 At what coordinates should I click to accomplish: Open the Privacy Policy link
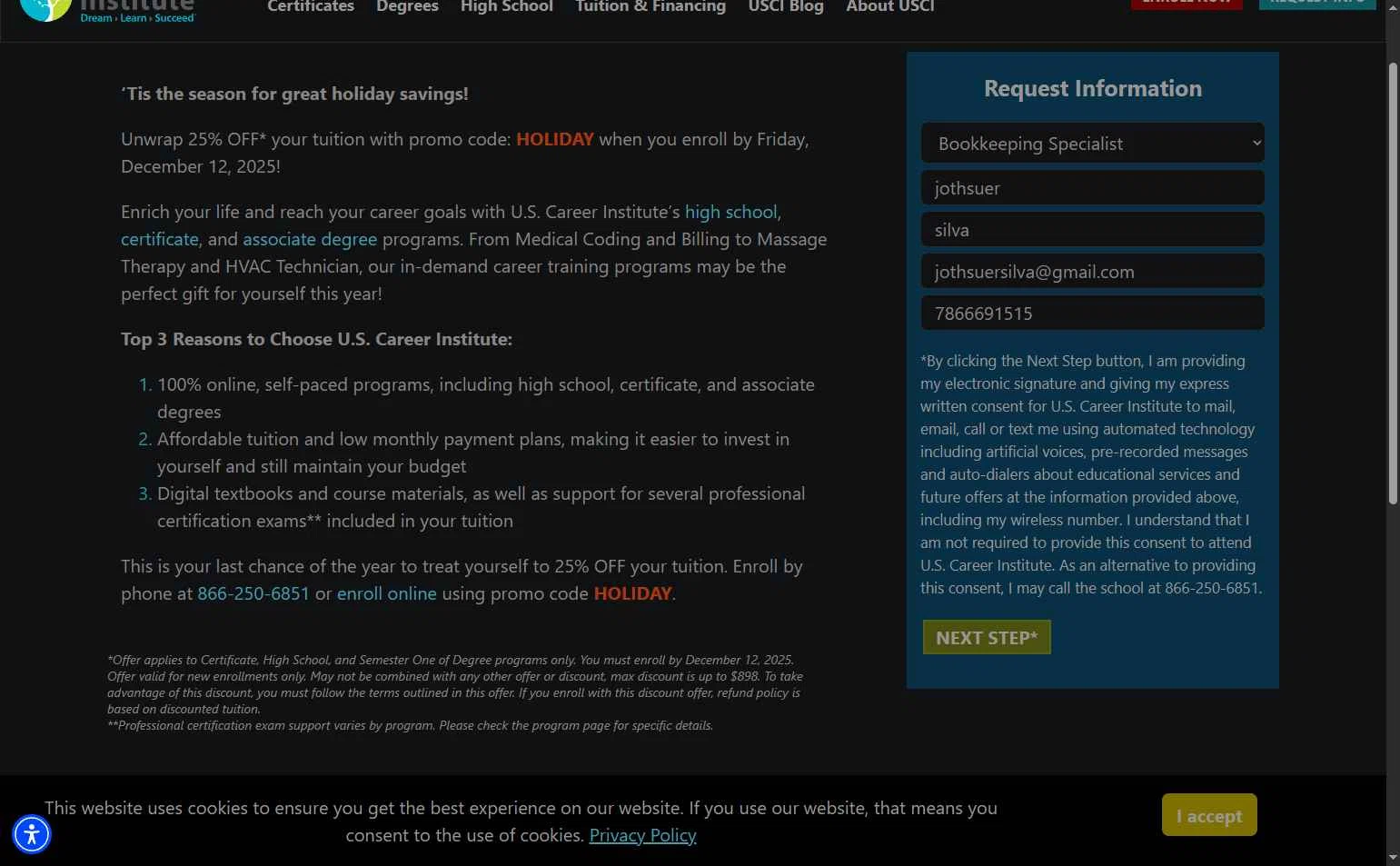[x=642, y=835]
